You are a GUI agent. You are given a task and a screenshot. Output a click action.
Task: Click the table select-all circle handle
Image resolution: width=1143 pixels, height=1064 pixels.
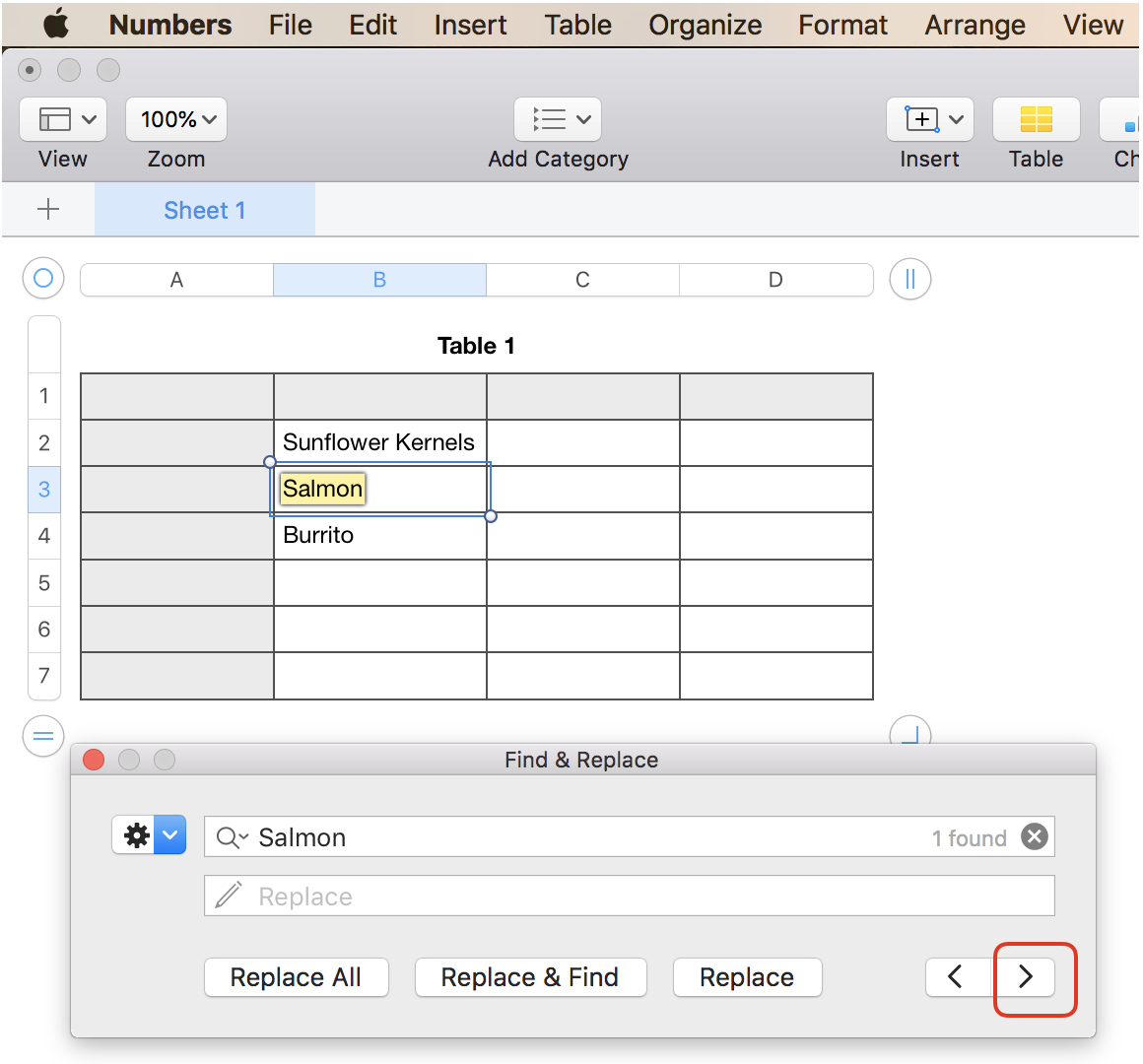coord(43,279)
